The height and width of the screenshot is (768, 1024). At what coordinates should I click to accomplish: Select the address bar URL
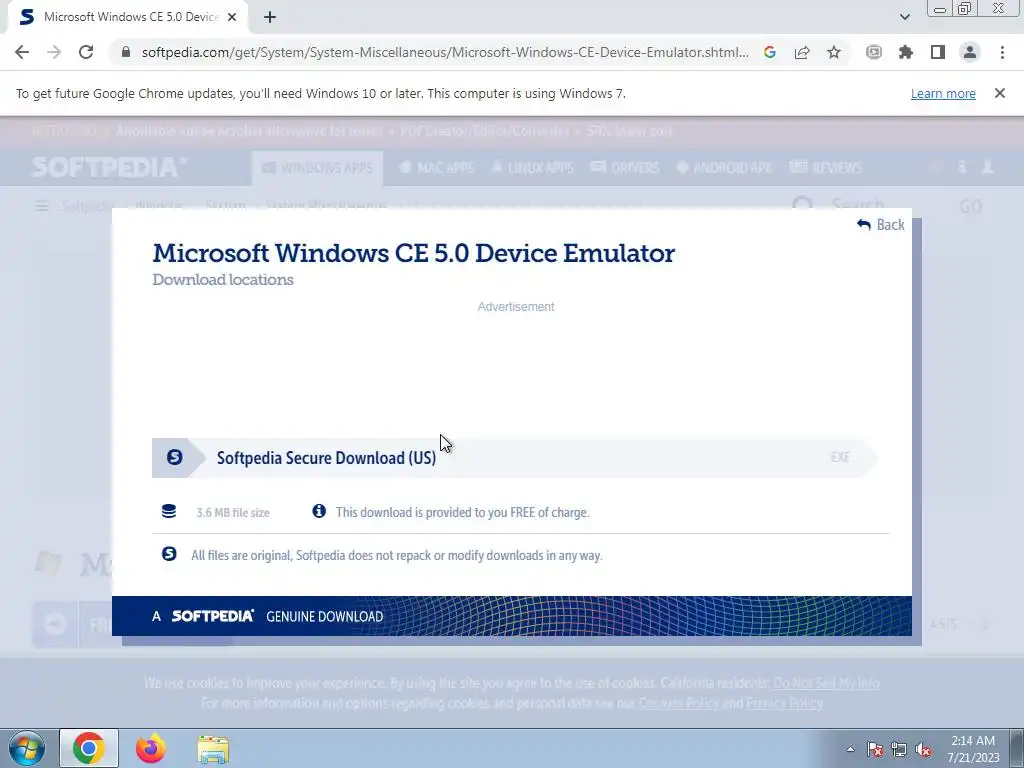(445, 52)
